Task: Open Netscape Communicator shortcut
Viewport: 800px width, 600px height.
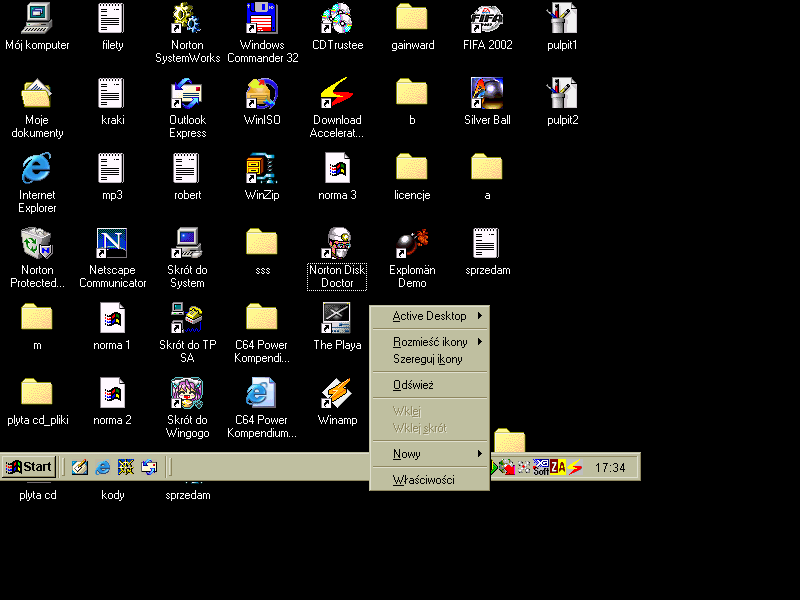Action: click(112, 243)
